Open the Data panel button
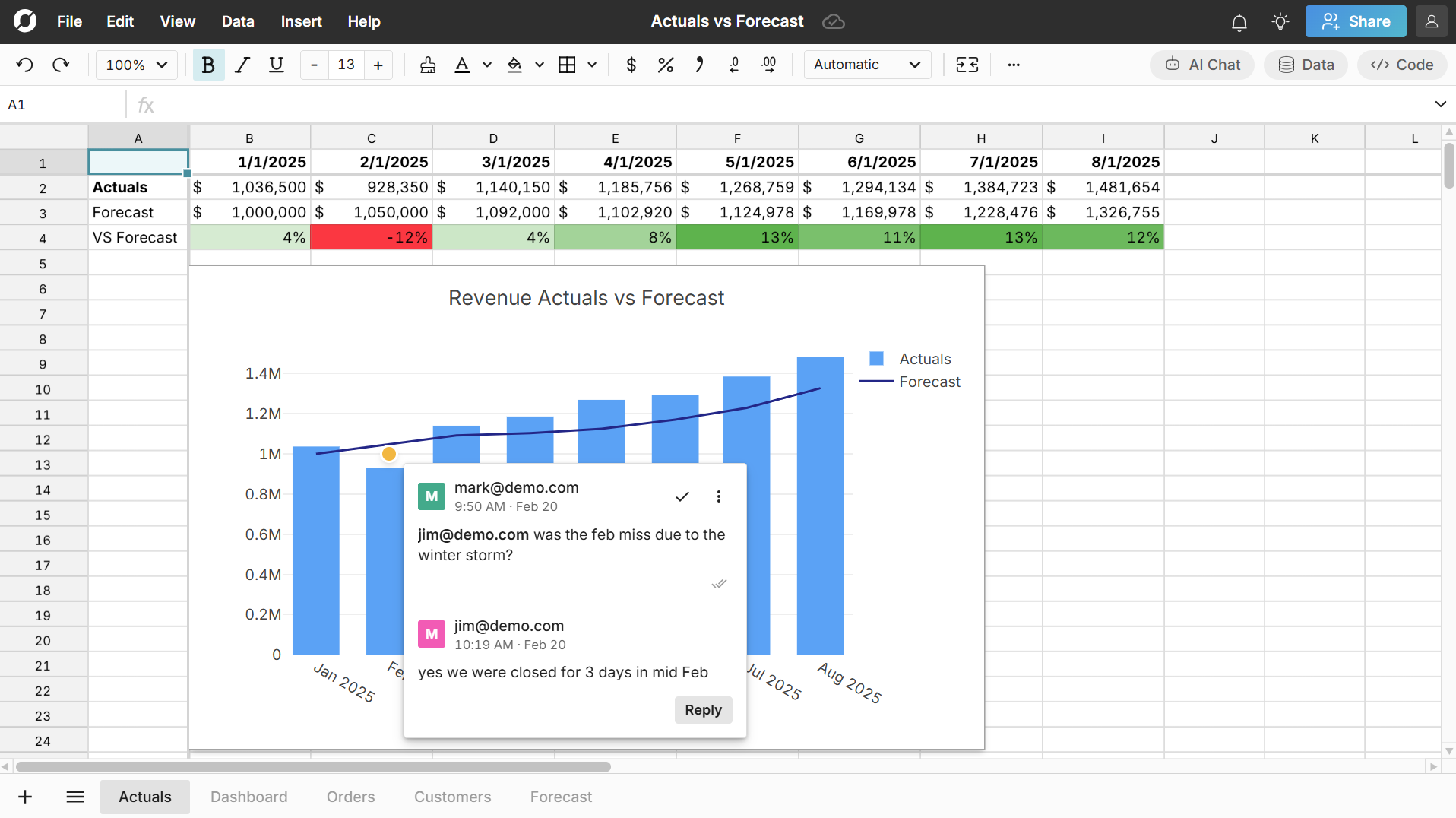Screen dimensions: 1456x818 [1306, 65]
